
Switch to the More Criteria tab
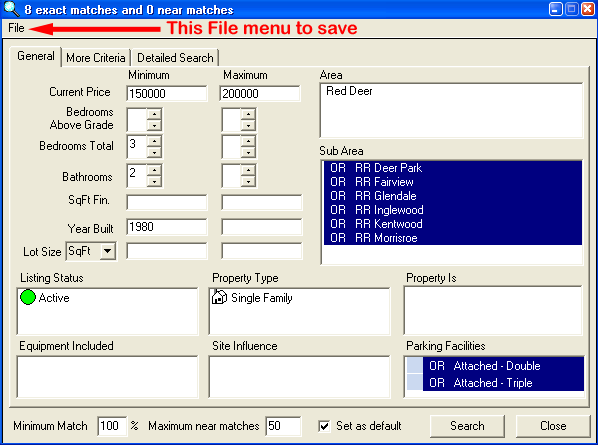(x=96, y=58)
